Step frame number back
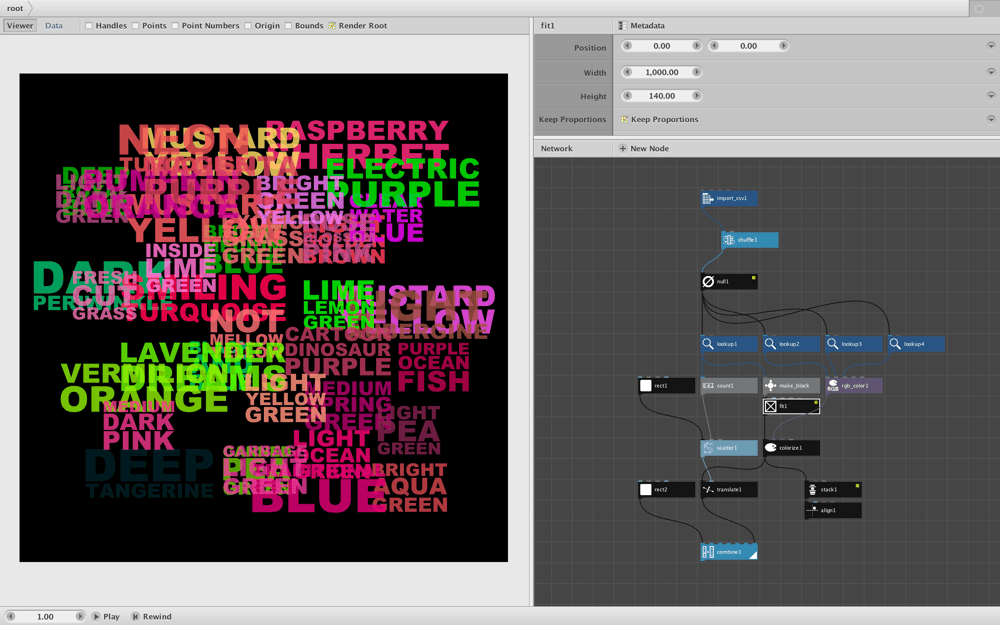 11,617
